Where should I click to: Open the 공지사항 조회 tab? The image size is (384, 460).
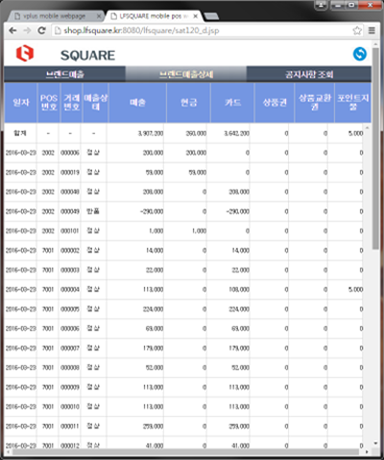pyautogui.click(x=309, y=74)
